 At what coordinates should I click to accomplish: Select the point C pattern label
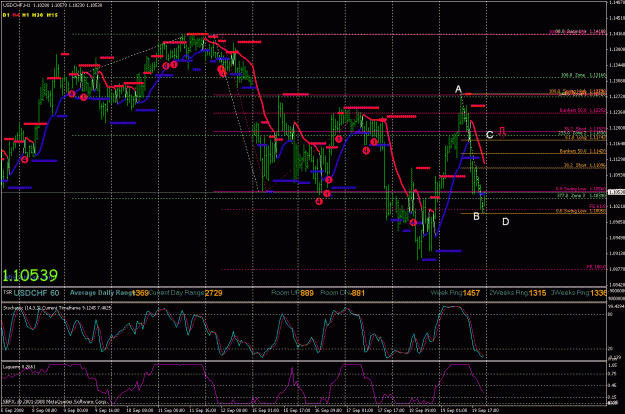tap(490, 135)
